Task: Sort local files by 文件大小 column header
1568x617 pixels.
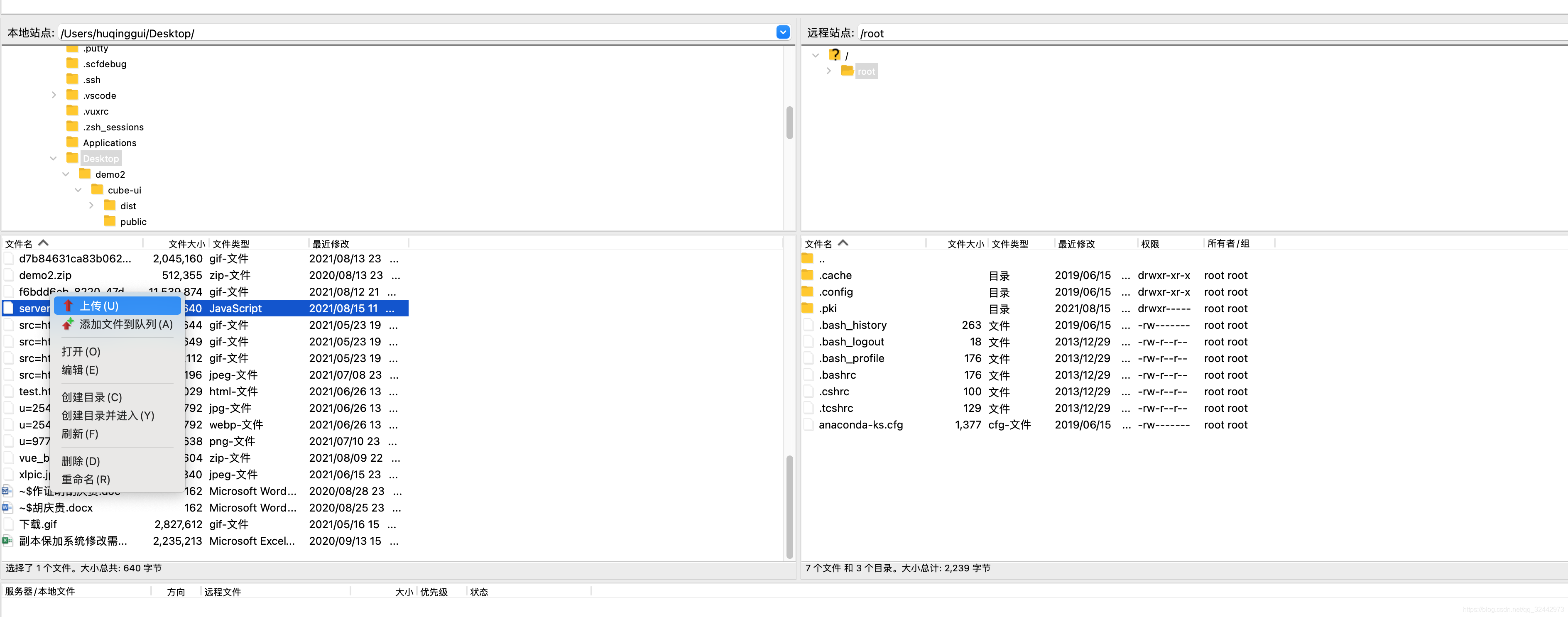Action: [x=176, y=243]
